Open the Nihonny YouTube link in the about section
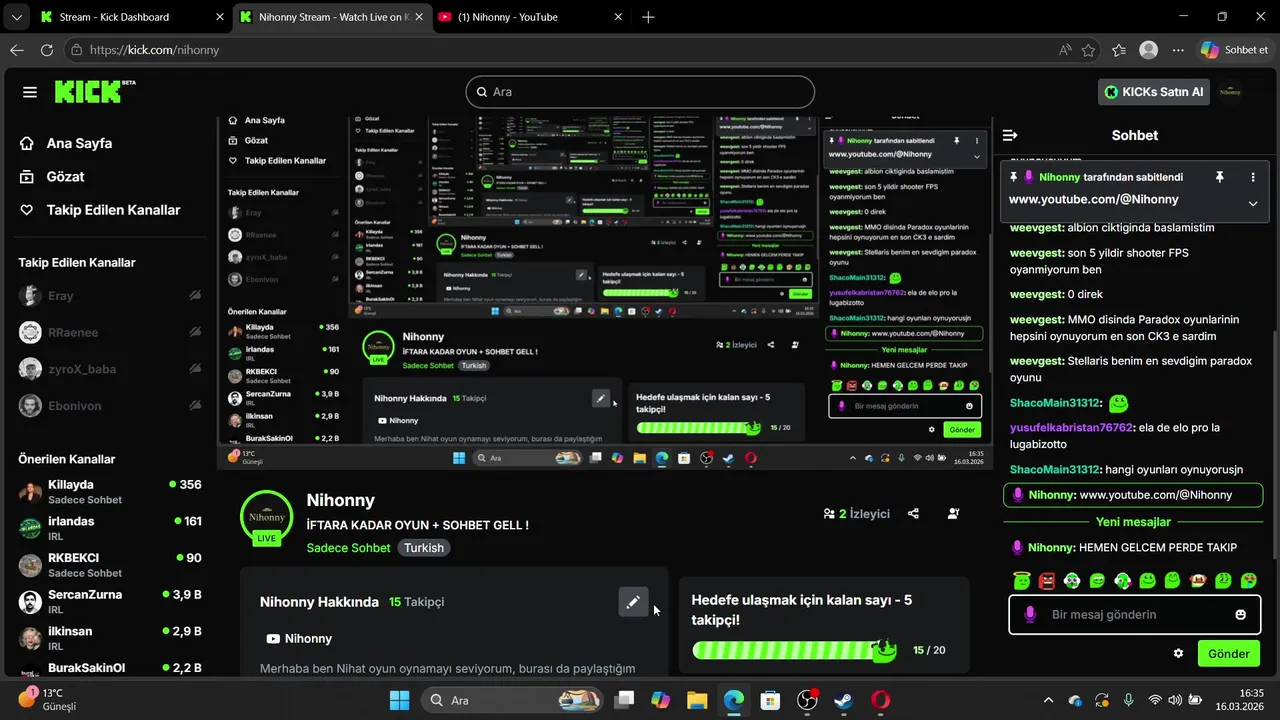The image size is (1280, 720). 300,639
